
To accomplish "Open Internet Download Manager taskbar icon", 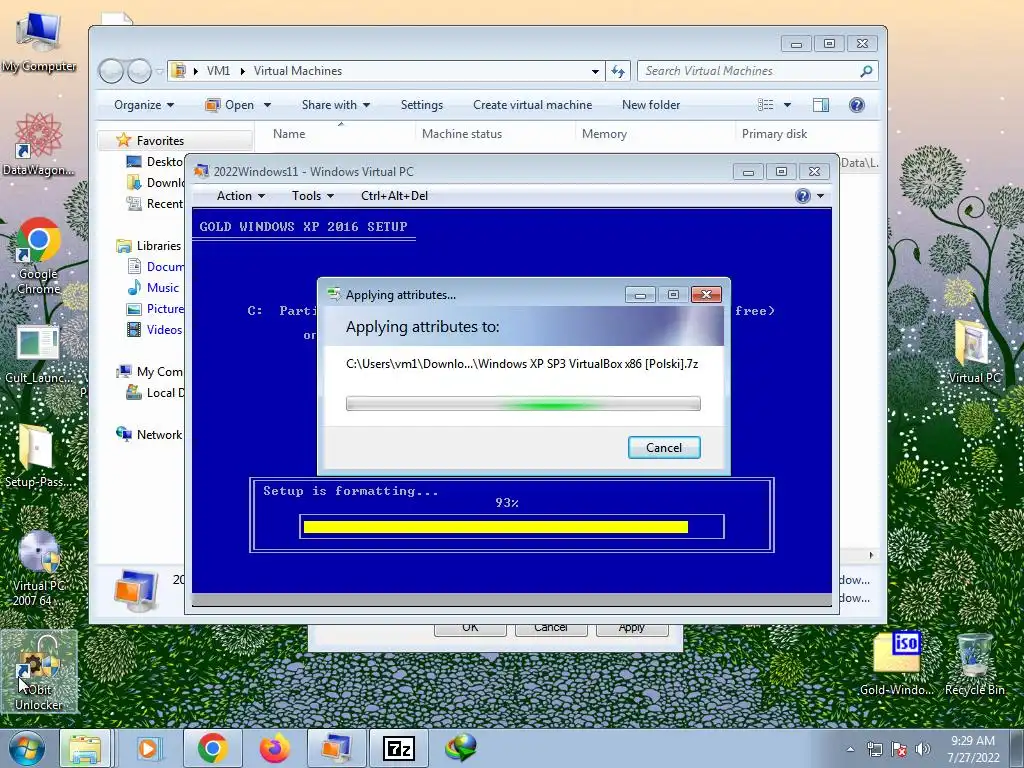I will click(x=460, y=748).
